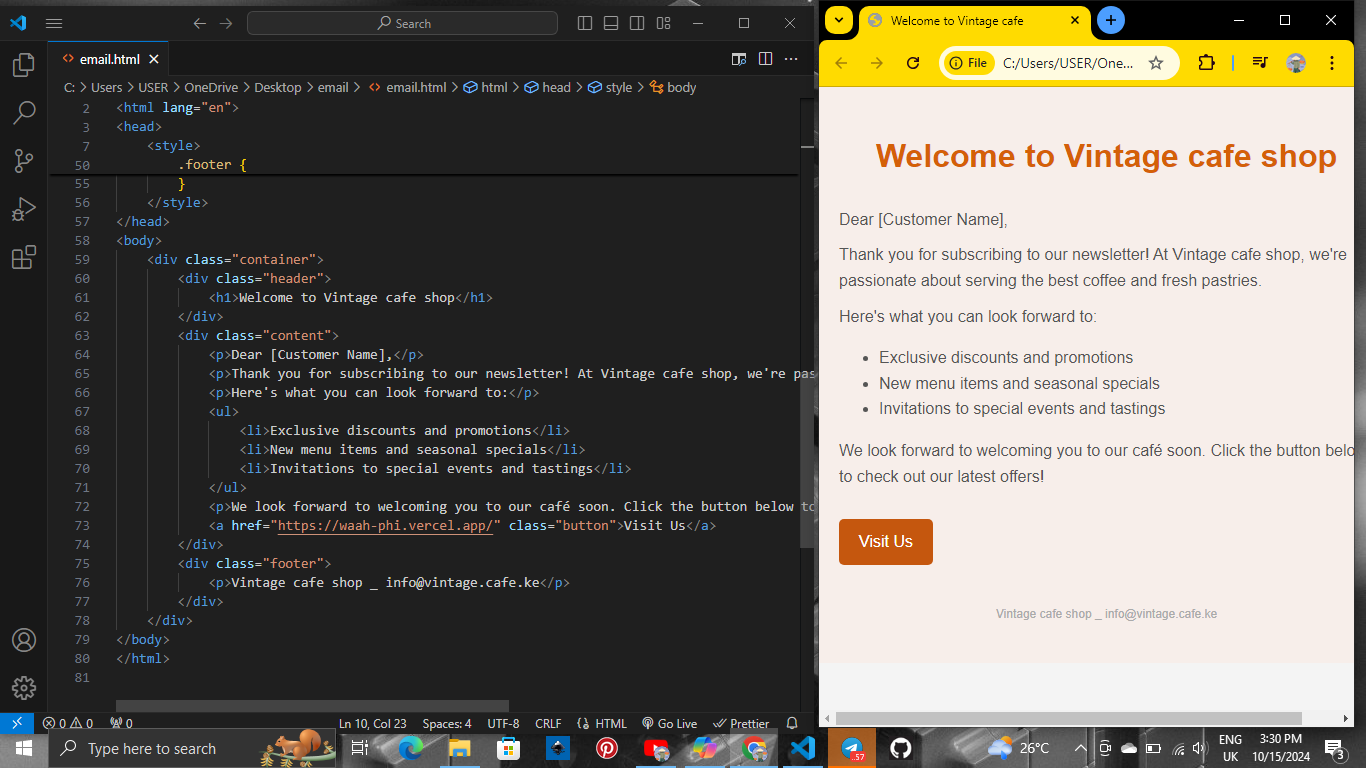Open the VS Code hamburger menu
The height and width of the screenshot is (768, 1366).
(54, 23)
